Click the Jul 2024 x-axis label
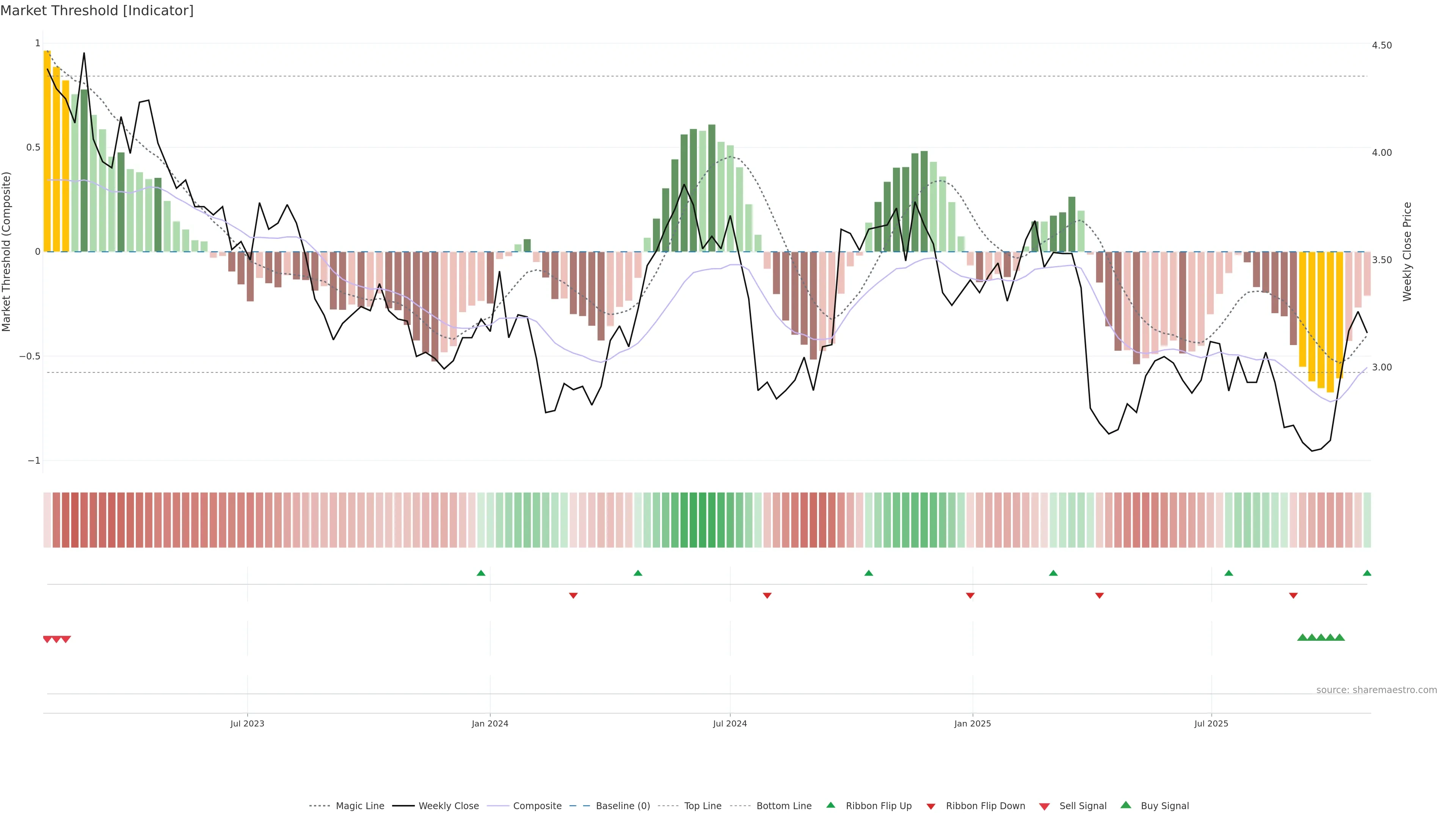Viewport: 1456px width, 819px height. pyautogui.click(x=730, y=723)
